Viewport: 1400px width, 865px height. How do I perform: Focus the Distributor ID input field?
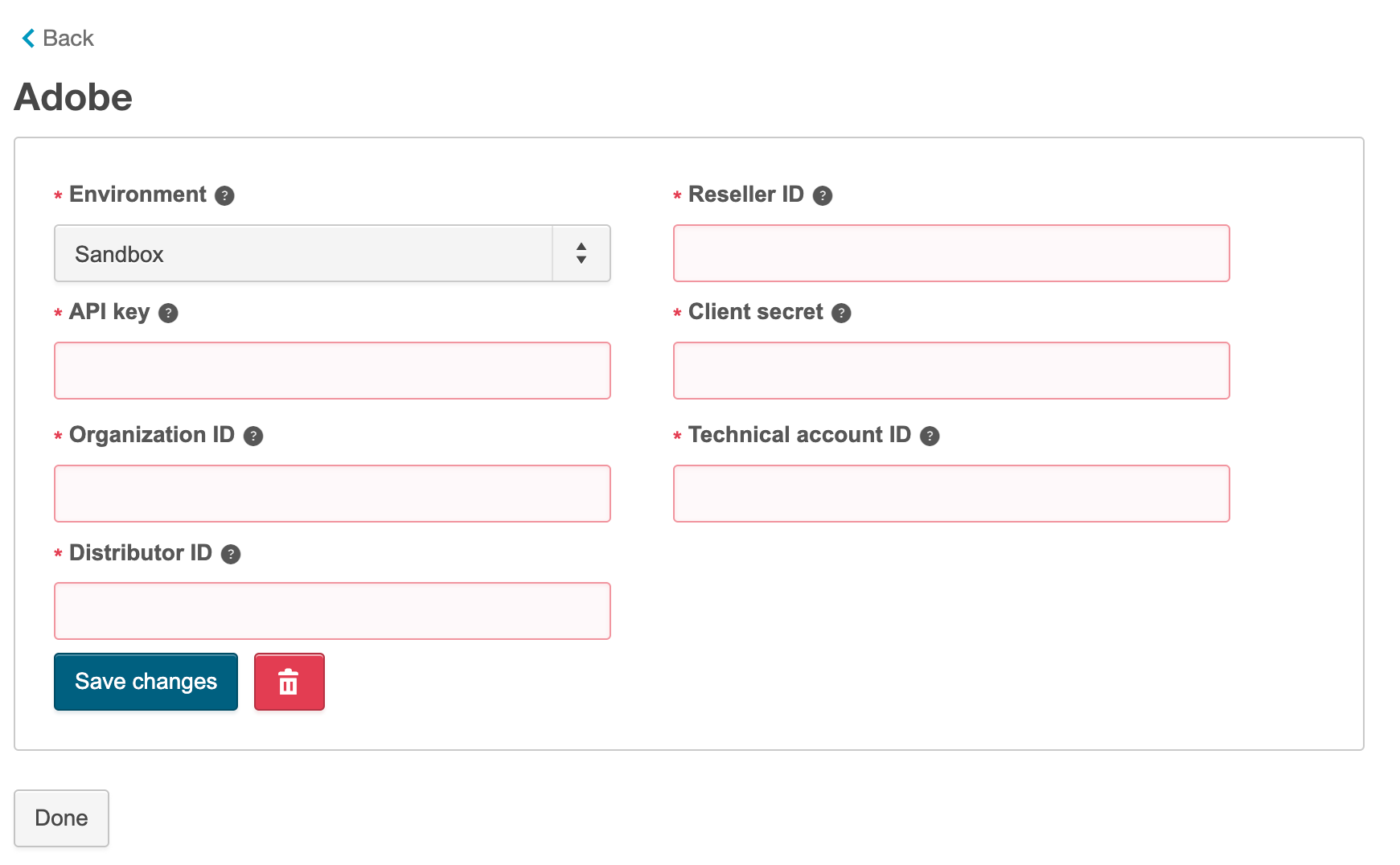[x=332, y=611]
